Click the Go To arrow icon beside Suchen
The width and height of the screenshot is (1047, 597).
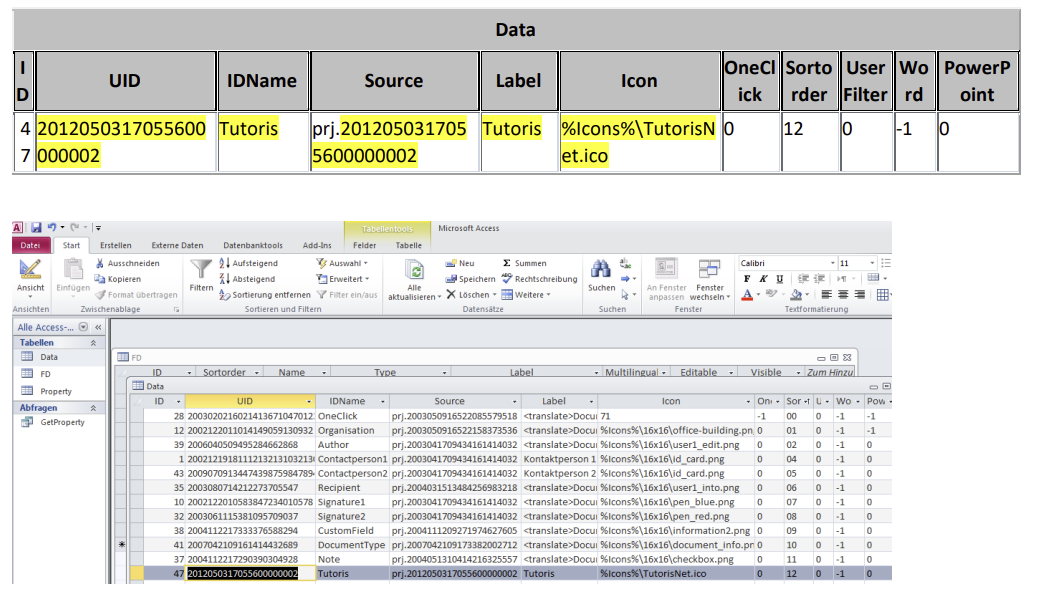[x=626, y=279]
